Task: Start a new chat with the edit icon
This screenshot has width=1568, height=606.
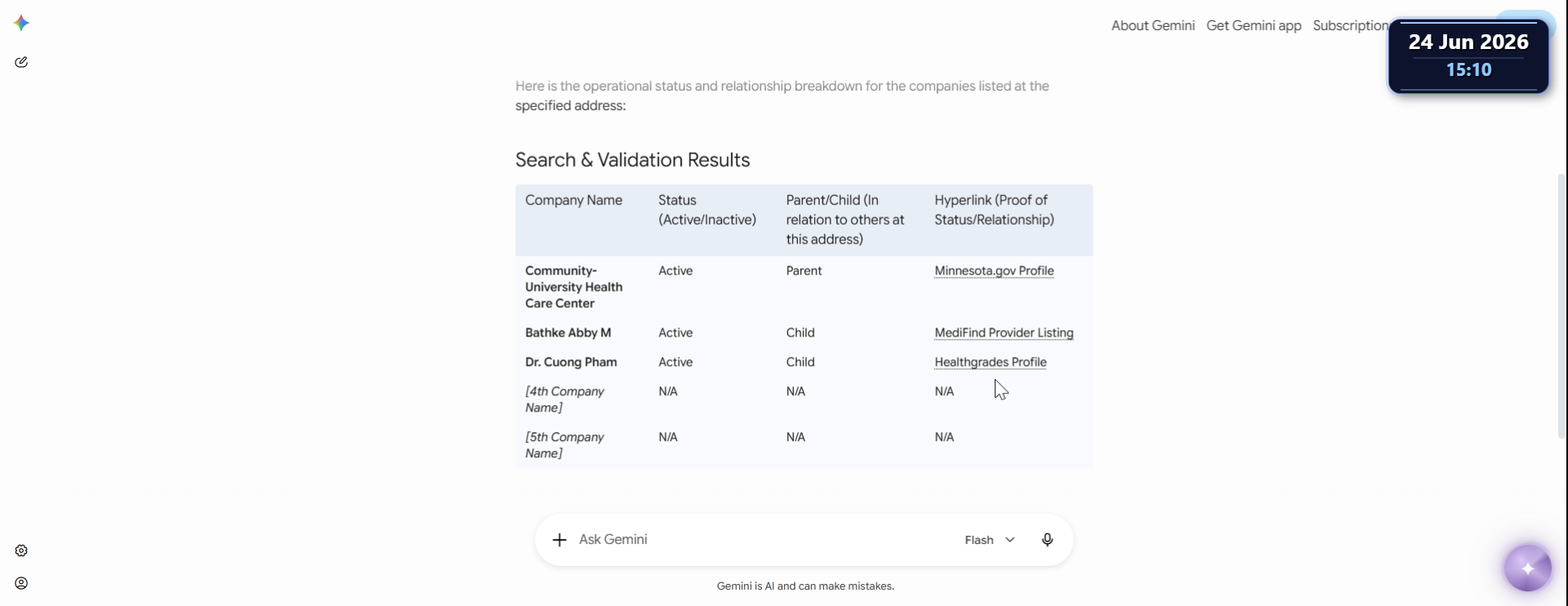Action: tap(21, 62)
